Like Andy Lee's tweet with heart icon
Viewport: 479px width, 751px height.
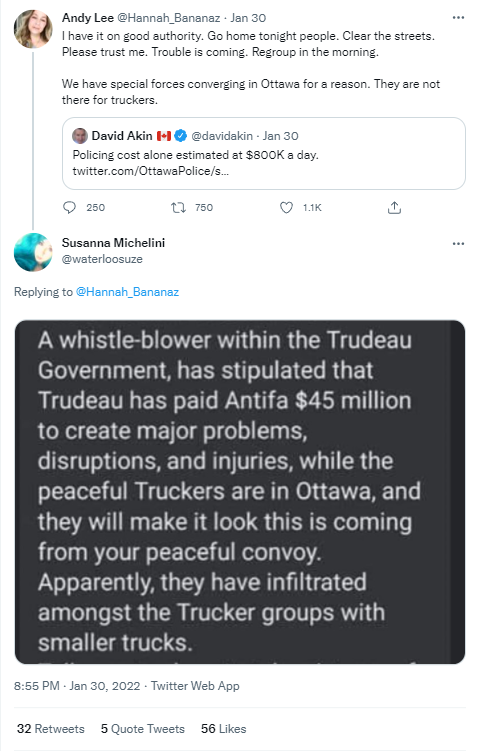[x=286, y=207]
